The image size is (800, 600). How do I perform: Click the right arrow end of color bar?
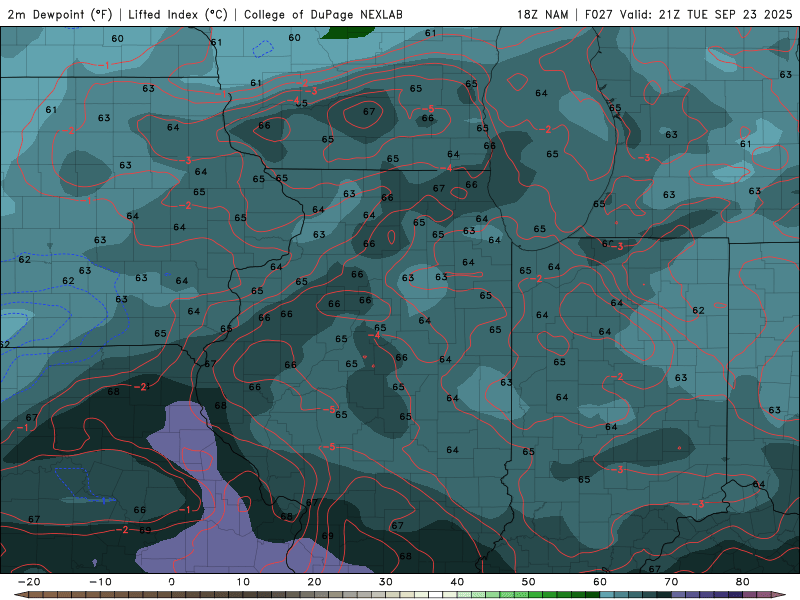tap(778, 595)
